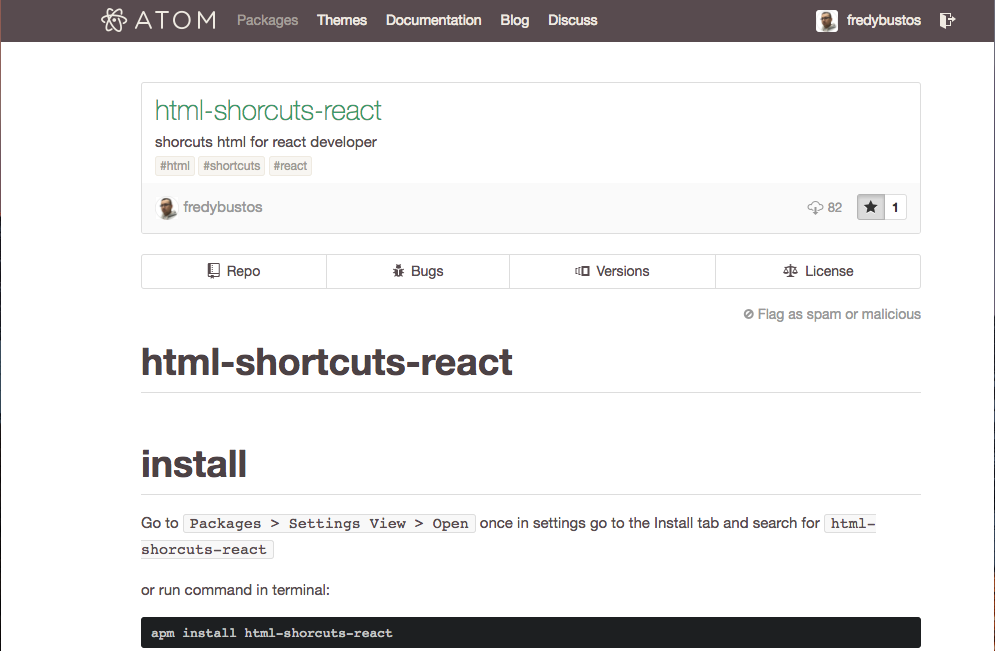Open fredybustos profile link
The width and height of the screenshot is (995, 651).
[224, 207]
